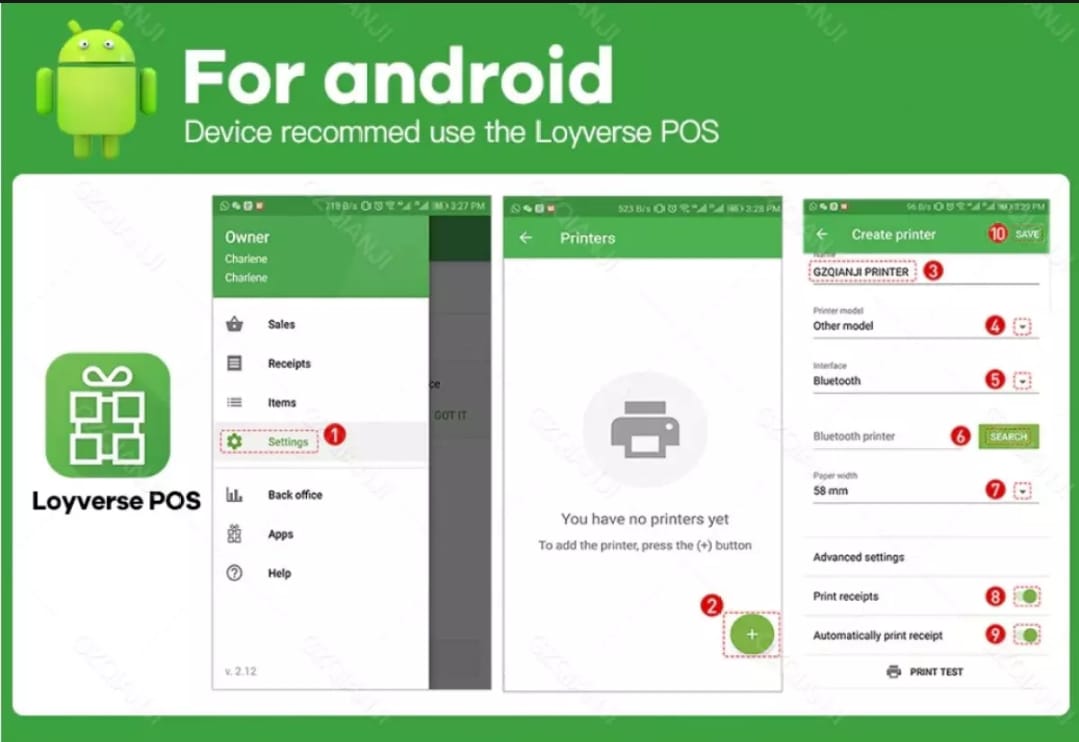
Task: Click the 'GOT IT' text behind drawer
Action: tap(451, 416)
